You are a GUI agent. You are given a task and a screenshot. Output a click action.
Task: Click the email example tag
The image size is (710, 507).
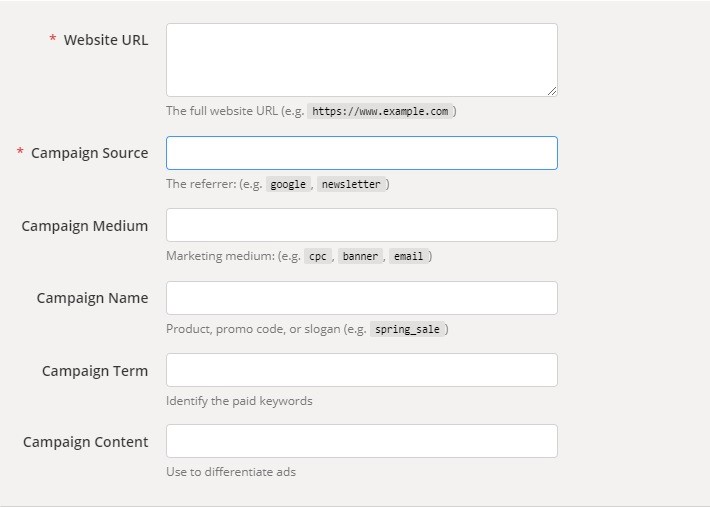(x=408, y=256)
